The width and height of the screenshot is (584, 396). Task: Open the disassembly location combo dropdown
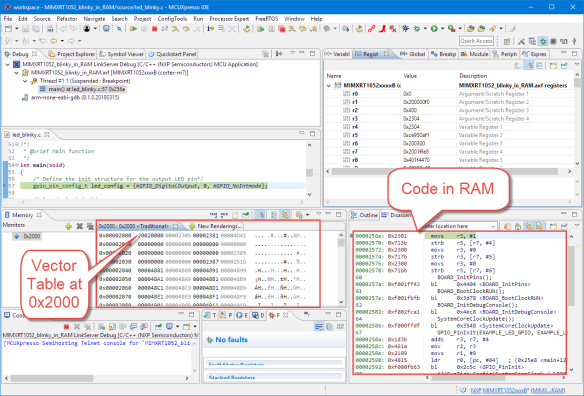(493, 226)
